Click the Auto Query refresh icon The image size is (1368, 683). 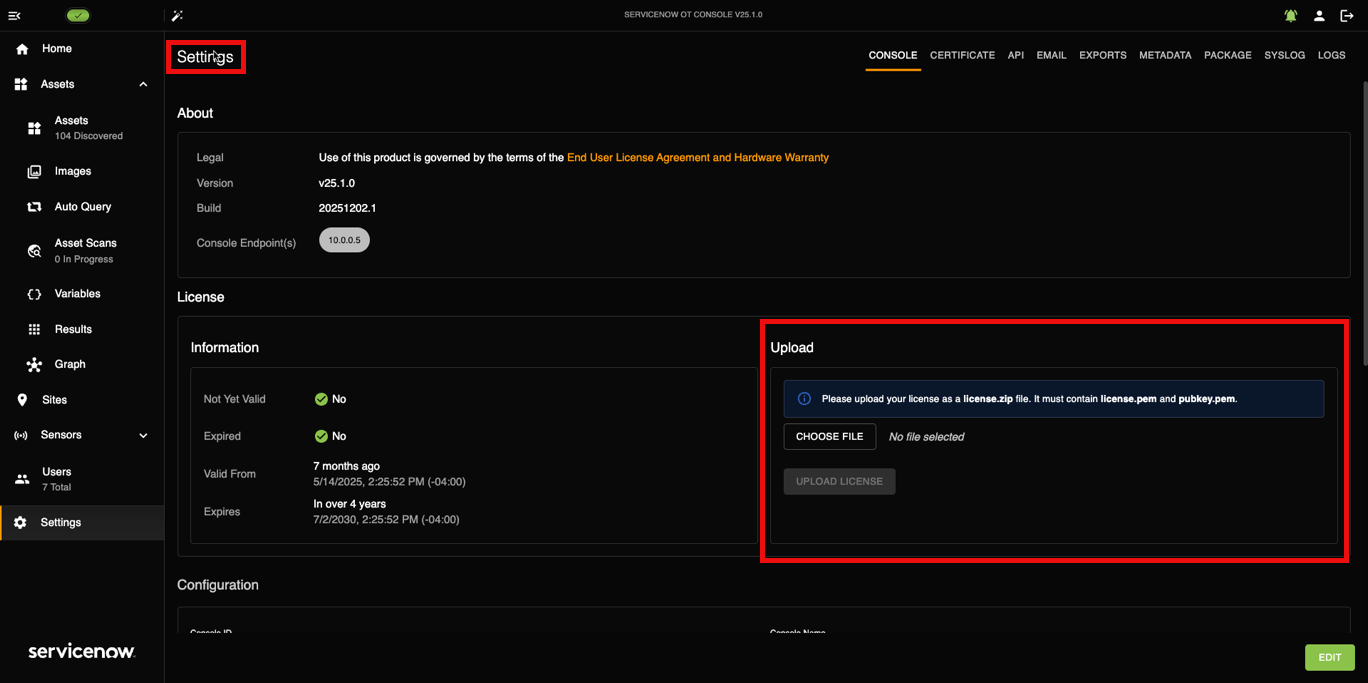tap(34, 207)
